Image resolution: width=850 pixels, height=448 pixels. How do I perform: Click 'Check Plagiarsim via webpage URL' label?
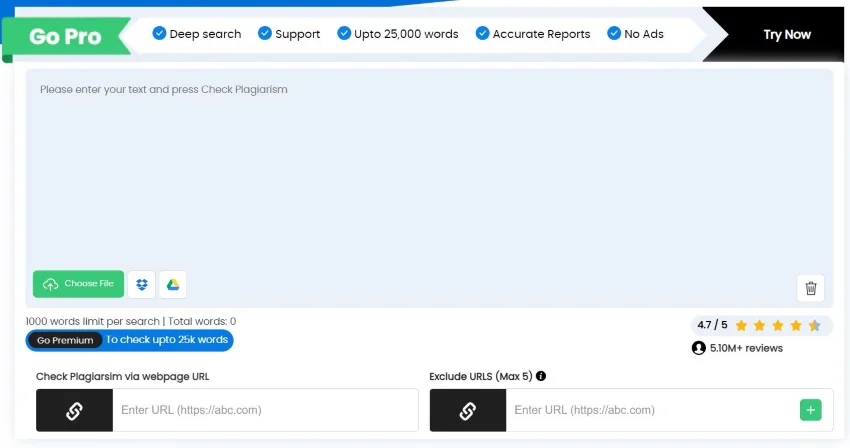coord(123,376)
